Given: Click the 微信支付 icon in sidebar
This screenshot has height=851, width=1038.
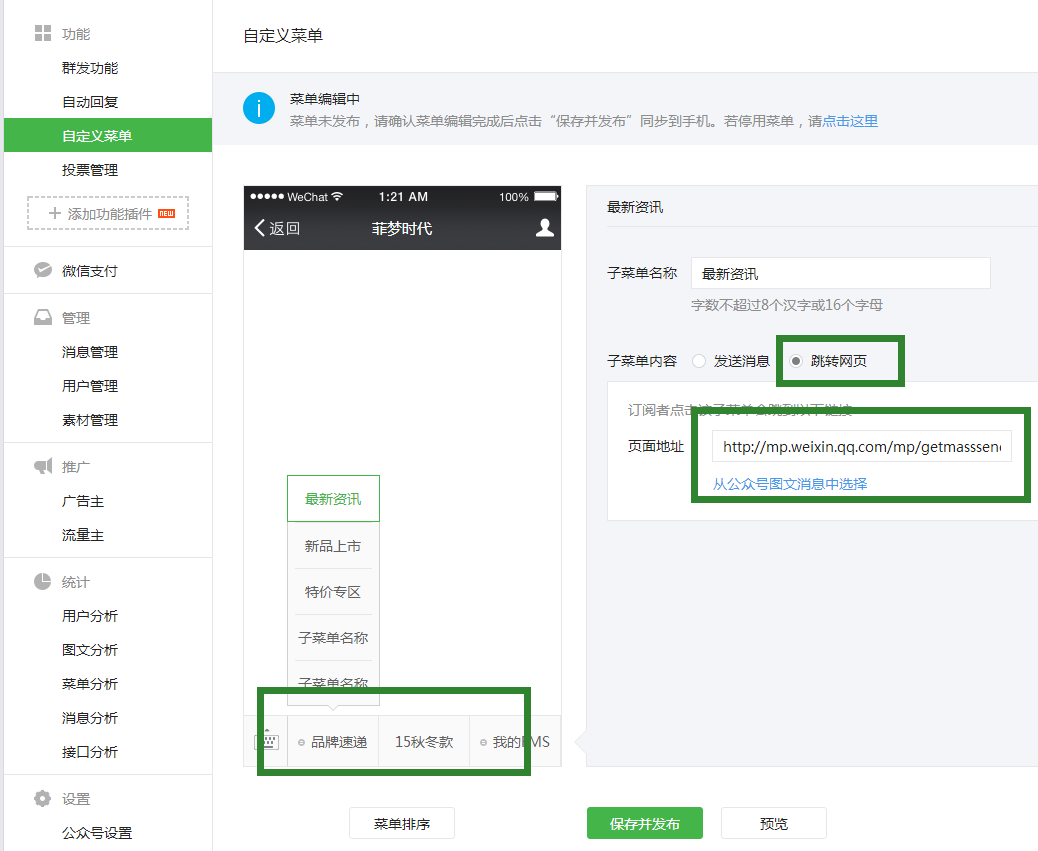Looking at the screenshot, I should click(43, 271).
